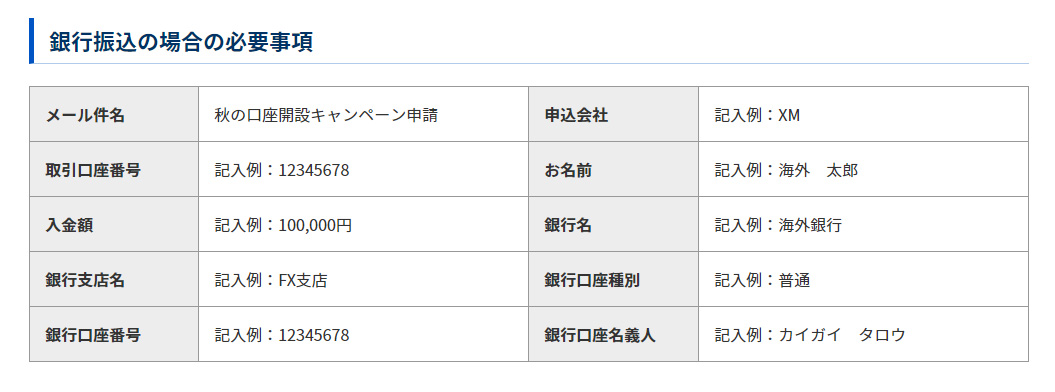Image resolution: width=1055 pixels, height=392 pixels.
Task: Click the FX支店 example value
Action: pyautogui.click(x=303, y=280)
